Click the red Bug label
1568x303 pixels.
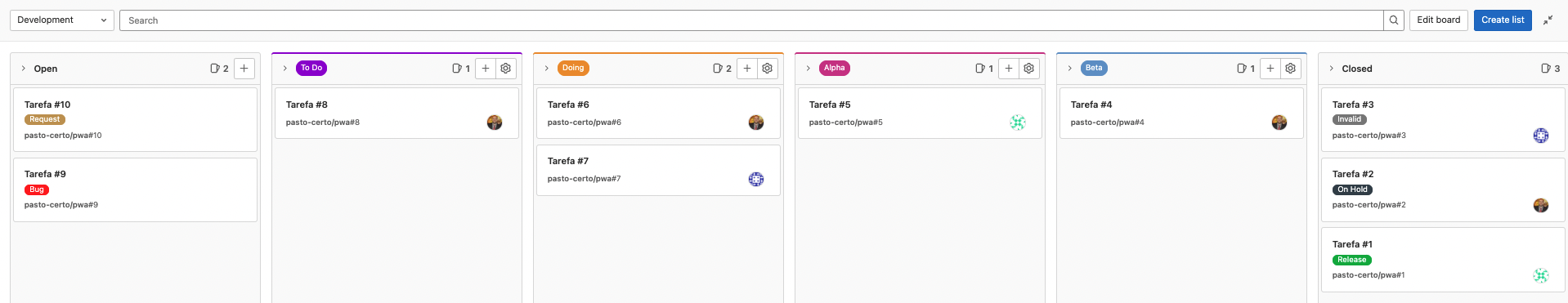click(37, 189)
